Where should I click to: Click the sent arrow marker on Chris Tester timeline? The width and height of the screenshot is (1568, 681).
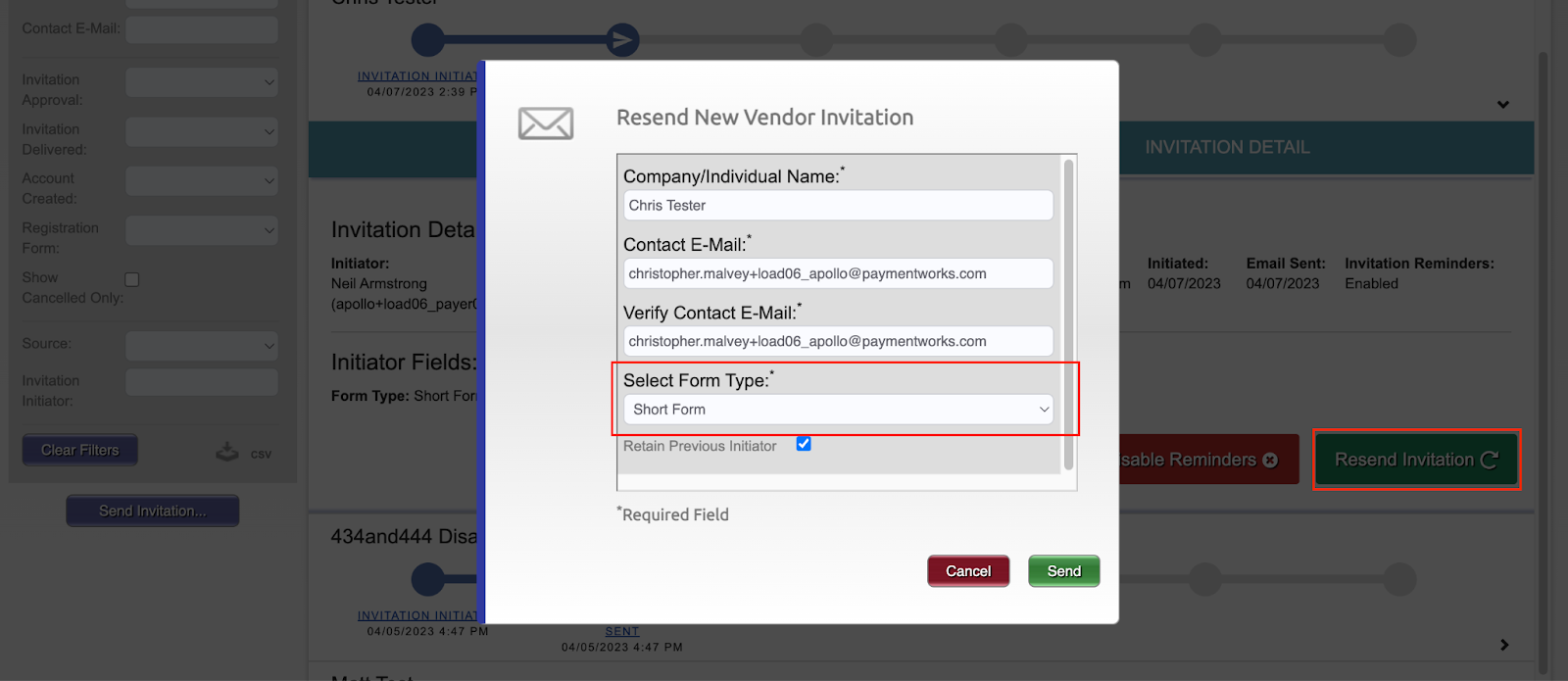point(622,40)
